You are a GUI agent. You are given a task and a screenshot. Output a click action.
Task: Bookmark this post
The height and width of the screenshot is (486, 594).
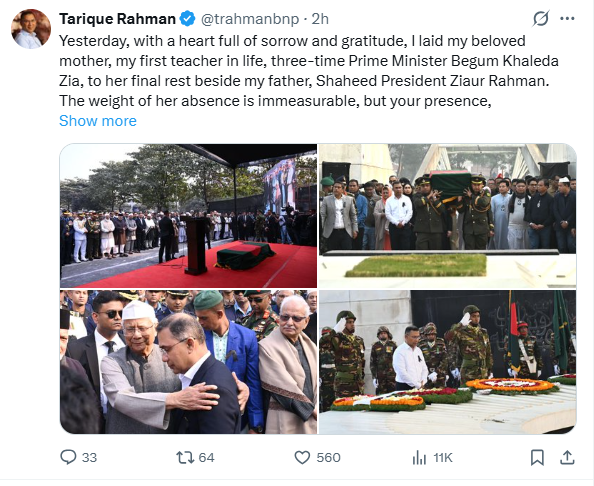click(537, 457)
